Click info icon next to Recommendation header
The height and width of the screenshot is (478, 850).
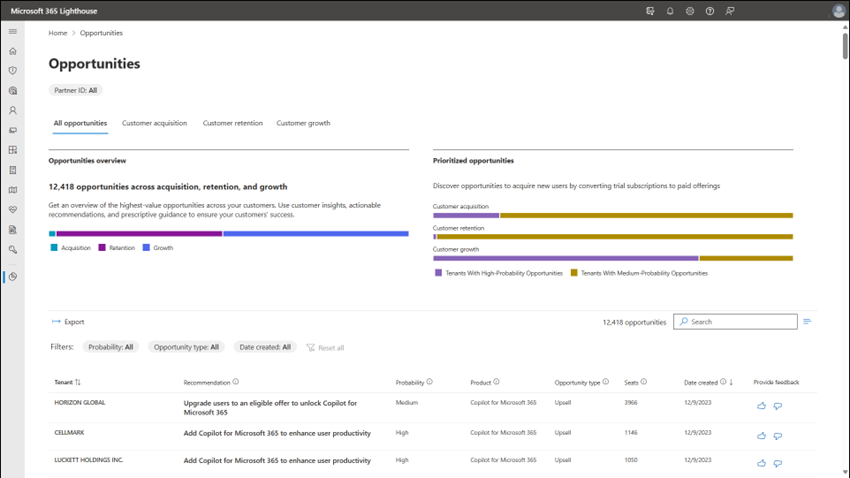[235, 382]
